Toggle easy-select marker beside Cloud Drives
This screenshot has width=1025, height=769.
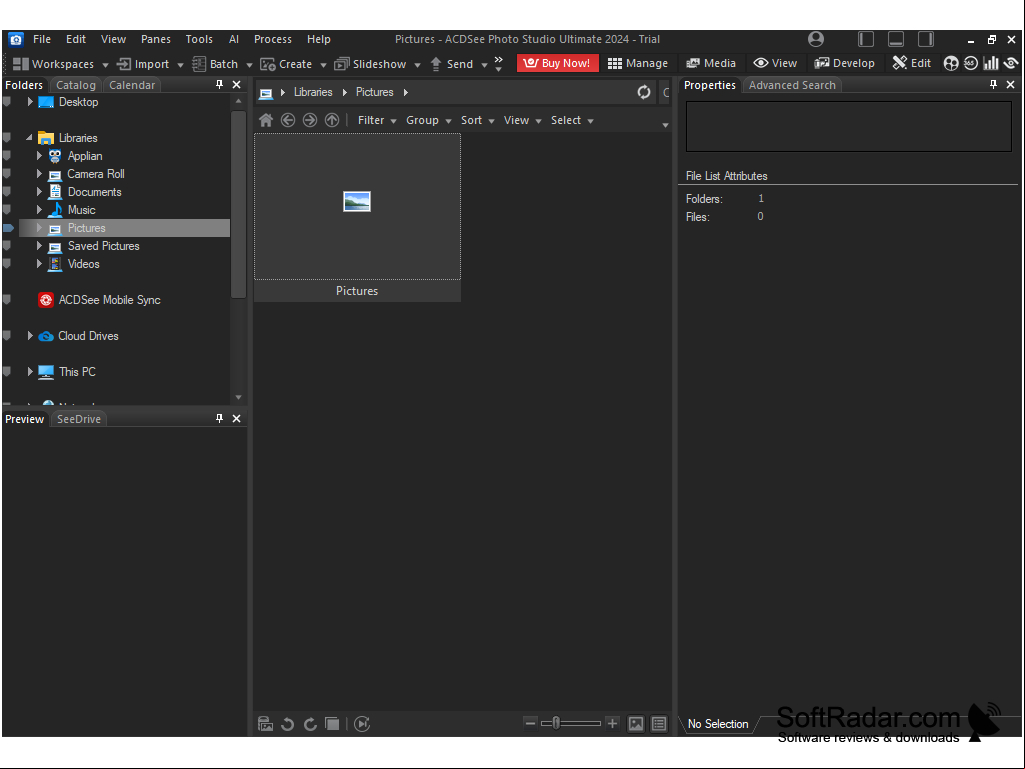tap(7, 336)
